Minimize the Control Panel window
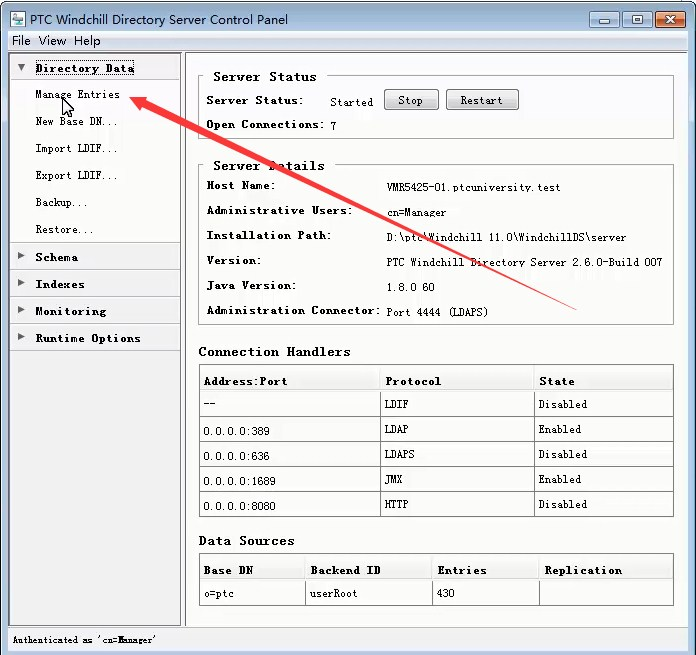 604,20
